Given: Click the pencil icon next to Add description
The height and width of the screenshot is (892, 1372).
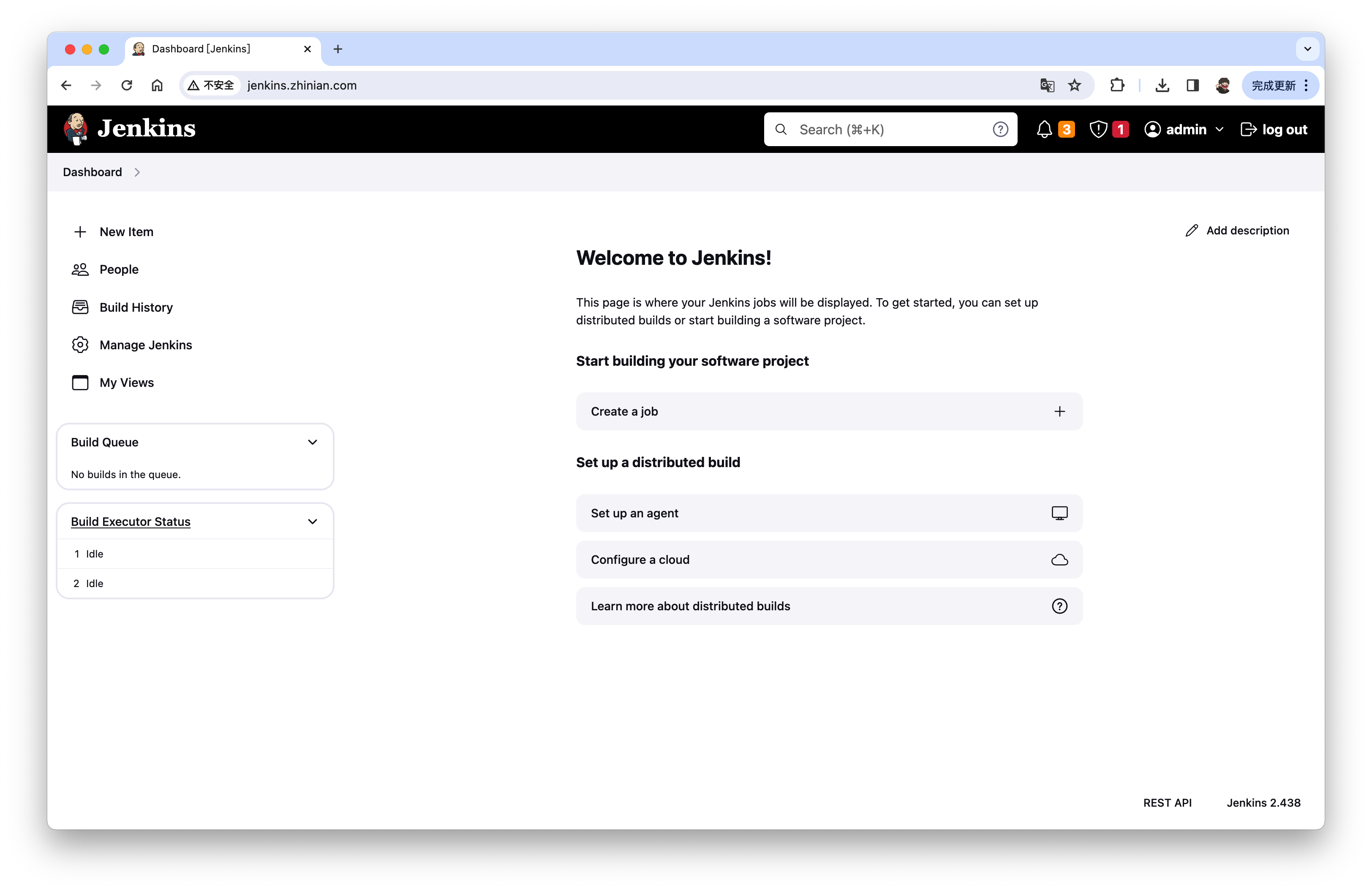Looking at the screenshot, I should pyautogui.click(x=1192, y=231).
